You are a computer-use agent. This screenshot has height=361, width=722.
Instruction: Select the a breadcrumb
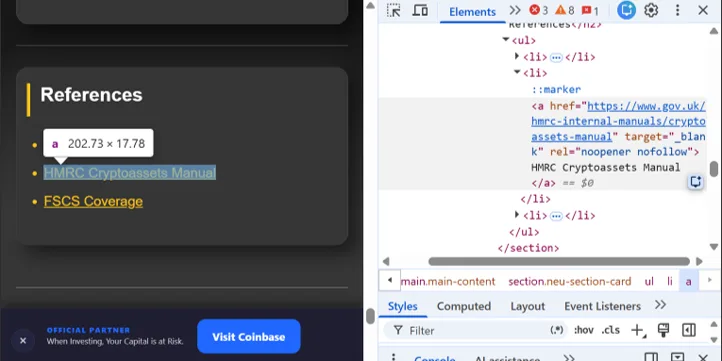click(x=688, y=281)
